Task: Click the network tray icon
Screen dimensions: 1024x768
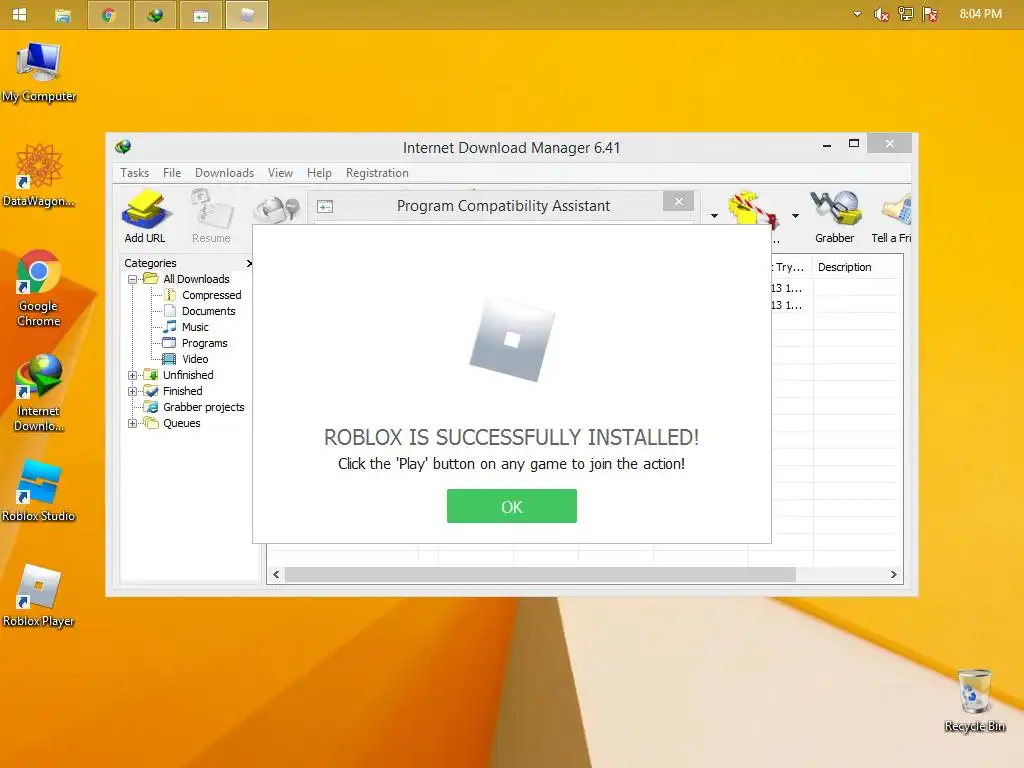Action: click(906, 14)
